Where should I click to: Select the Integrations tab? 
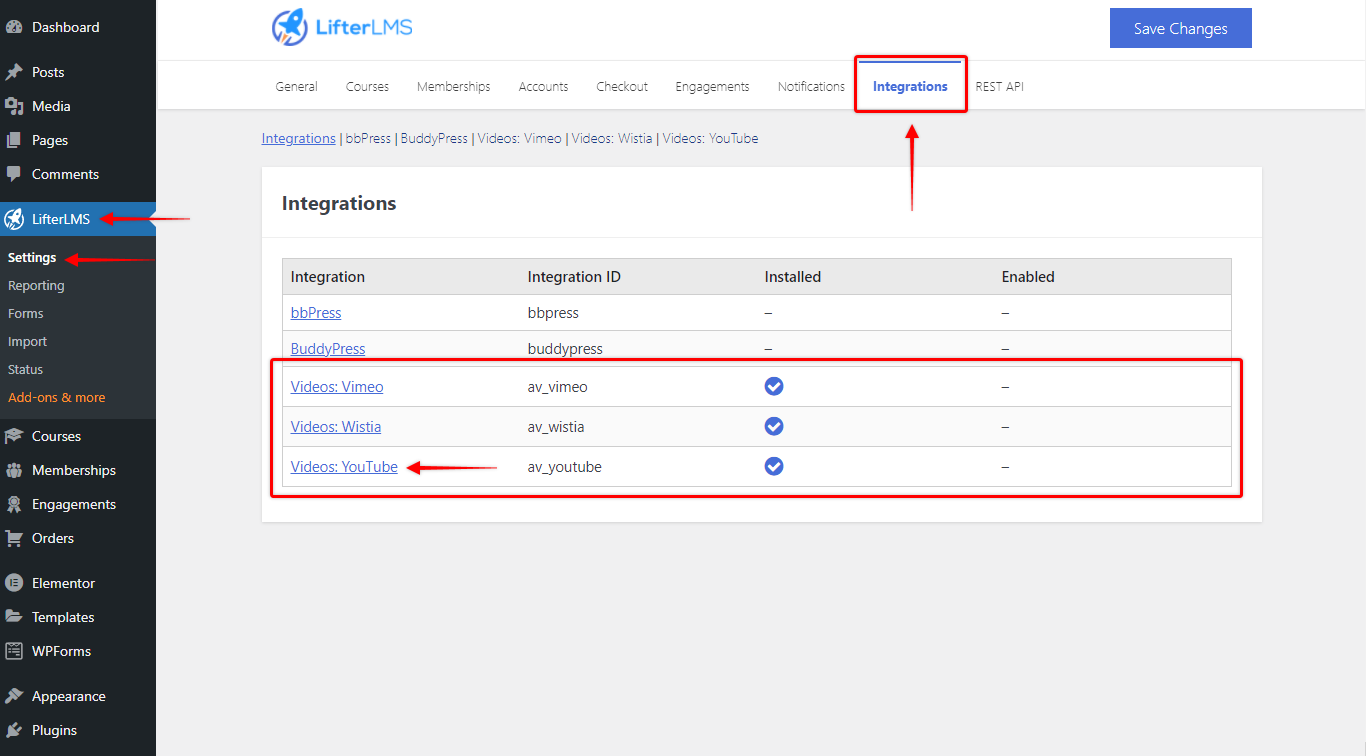pos(910,87)
